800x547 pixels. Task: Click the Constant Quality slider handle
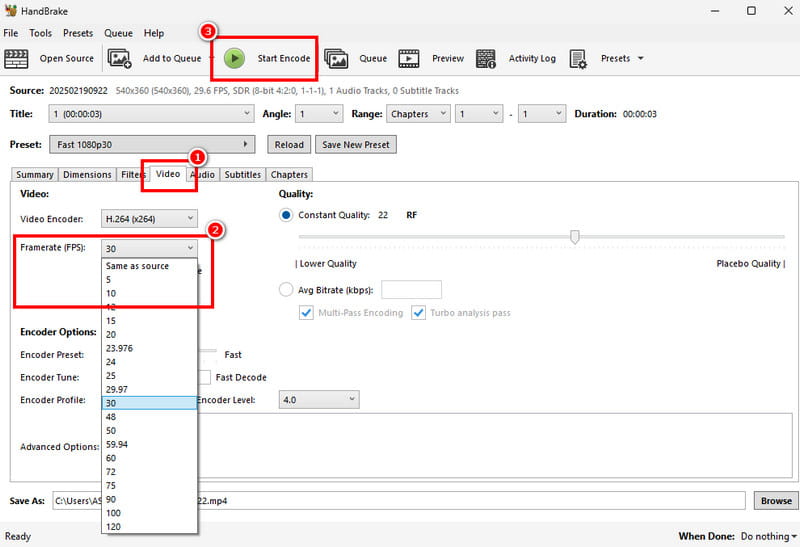pyautogui.click(x=574, y=237)
